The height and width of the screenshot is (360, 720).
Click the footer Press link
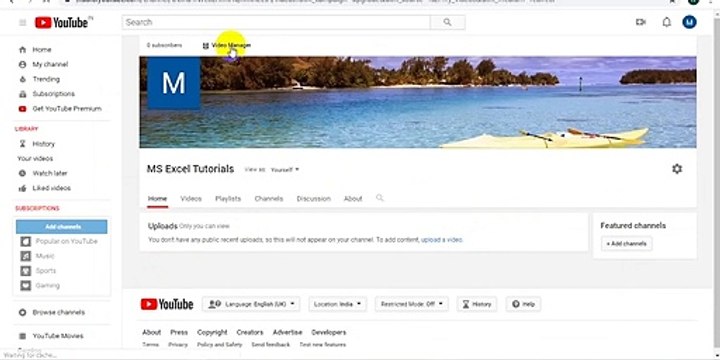(179, 332)
